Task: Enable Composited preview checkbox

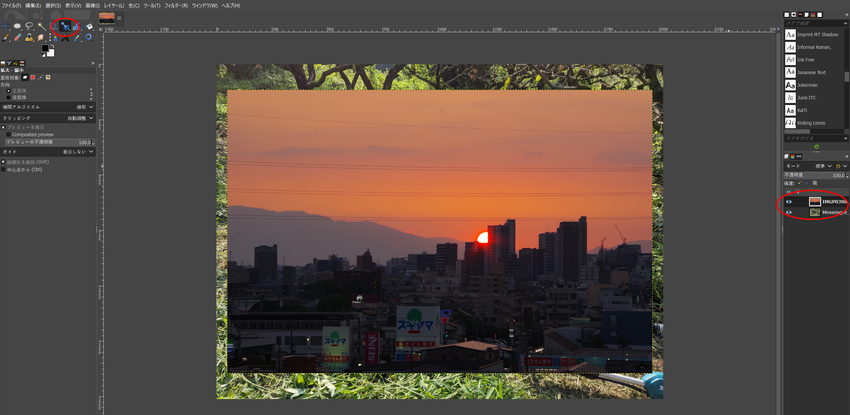Action: (9, 134)
